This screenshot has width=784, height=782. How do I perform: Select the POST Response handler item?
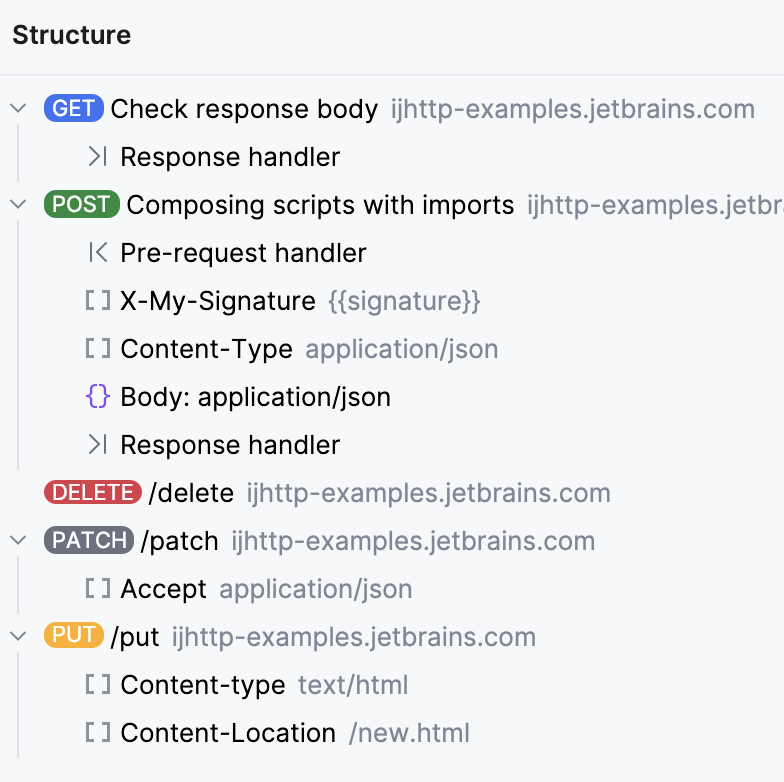tap(230, 445)
